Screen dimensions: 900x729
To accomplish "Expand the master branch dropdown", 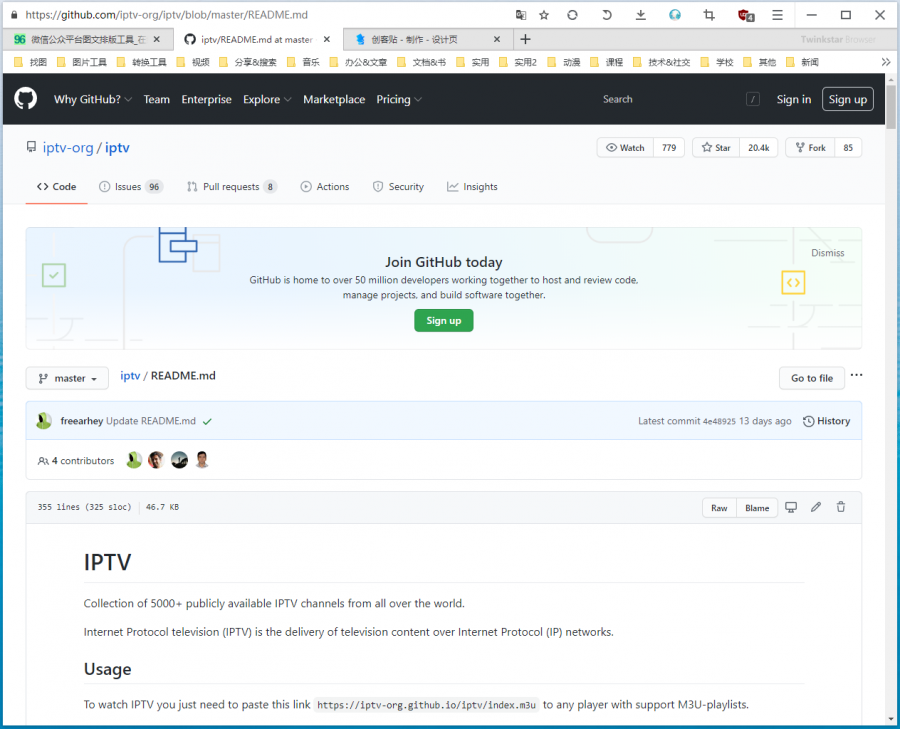I will pyautogui.click(x=67, y=378).
